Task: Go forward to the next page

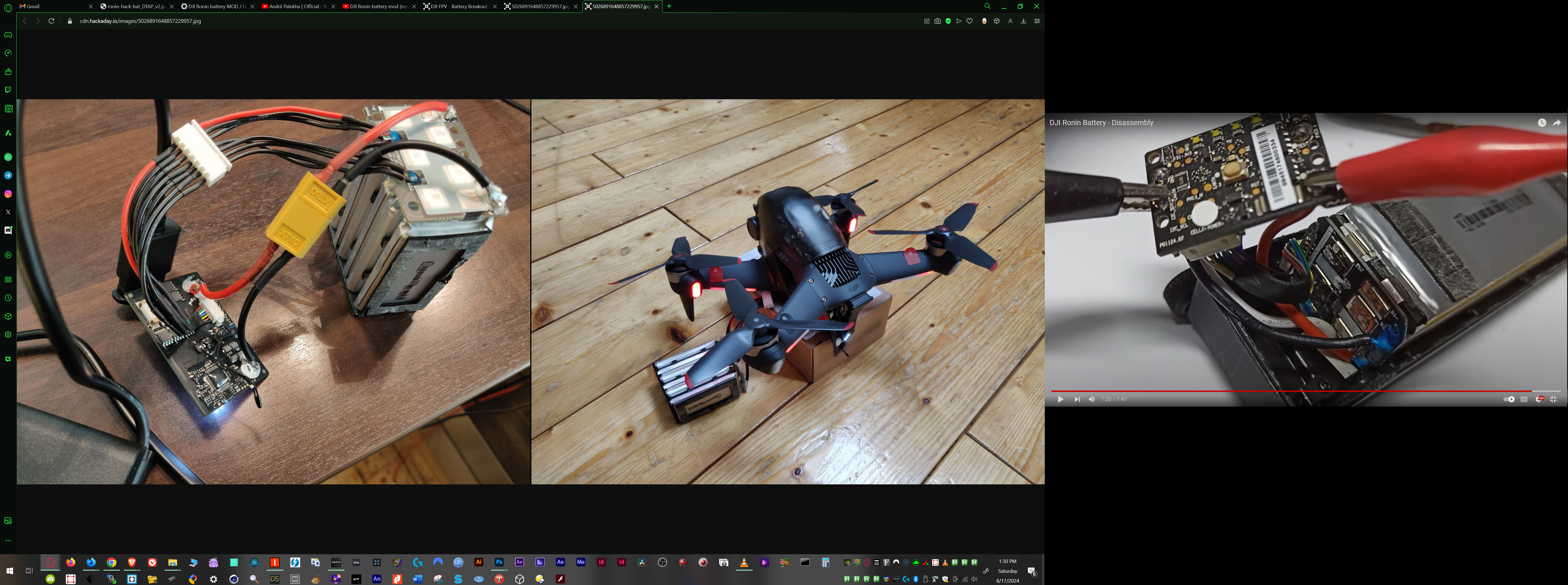Action: click(x=38, y=21)
